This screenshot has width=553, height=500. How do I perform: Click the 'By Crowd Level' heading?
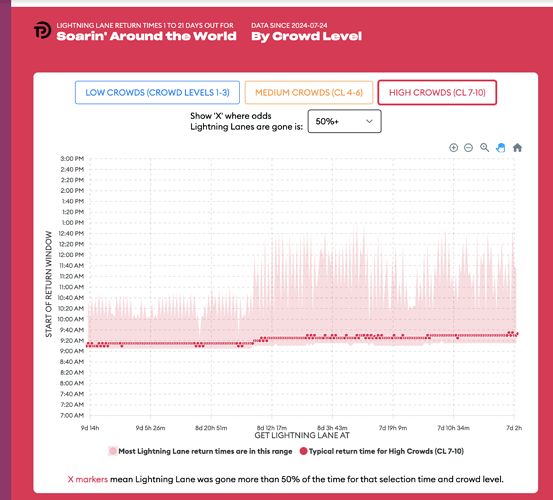[306, 36]
